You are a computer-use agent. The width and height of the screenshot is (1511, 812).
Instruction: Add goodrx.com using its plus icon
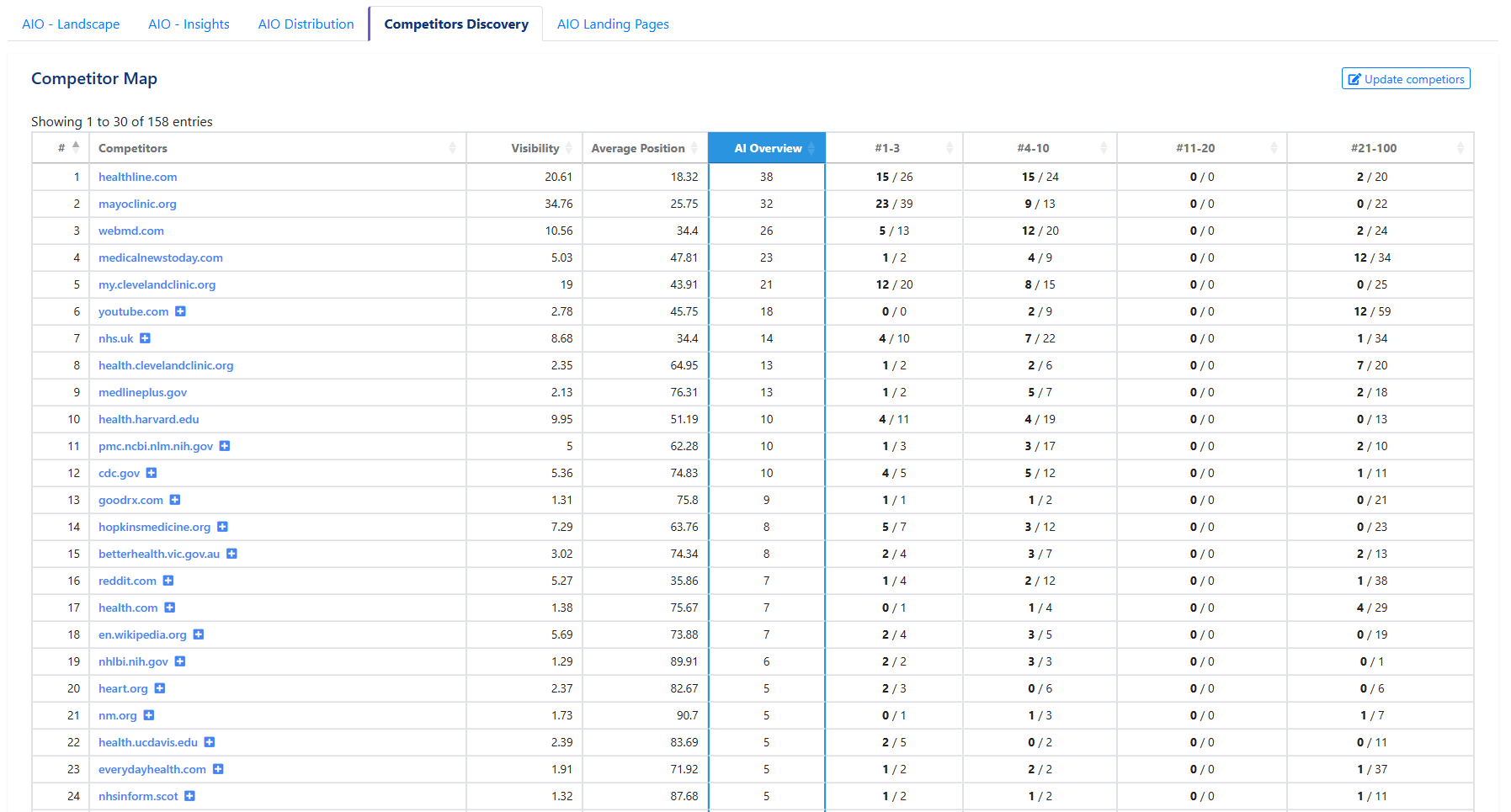pos(175,500)
